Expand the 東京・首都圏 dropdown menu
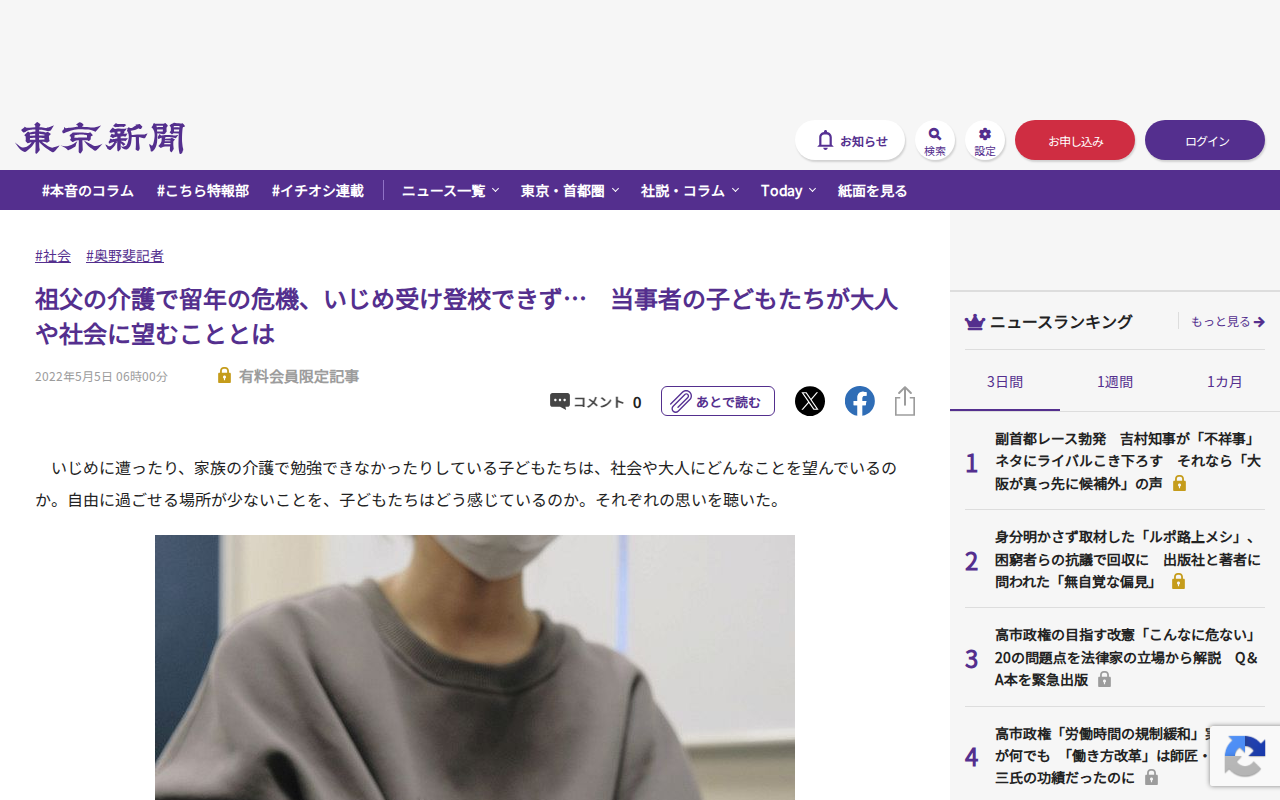1280x800 pixels. (570, 190)
